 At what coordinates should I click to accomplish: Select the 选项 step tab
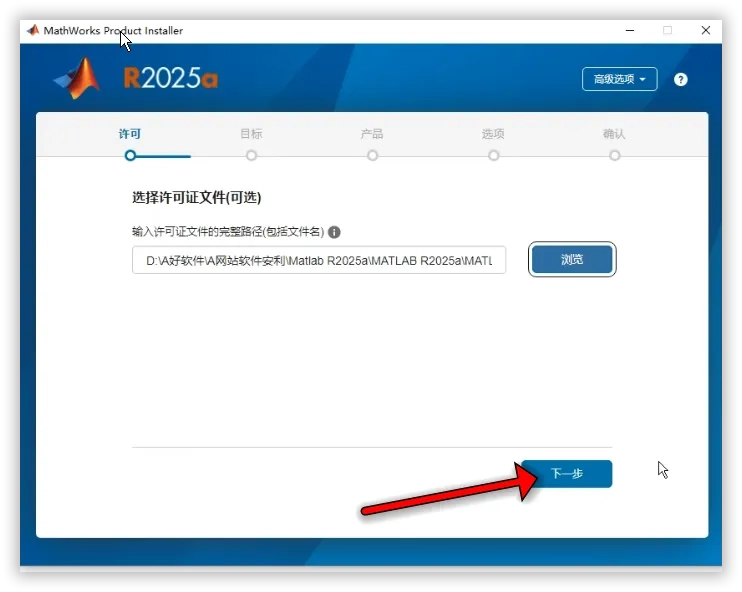point(493,134)
